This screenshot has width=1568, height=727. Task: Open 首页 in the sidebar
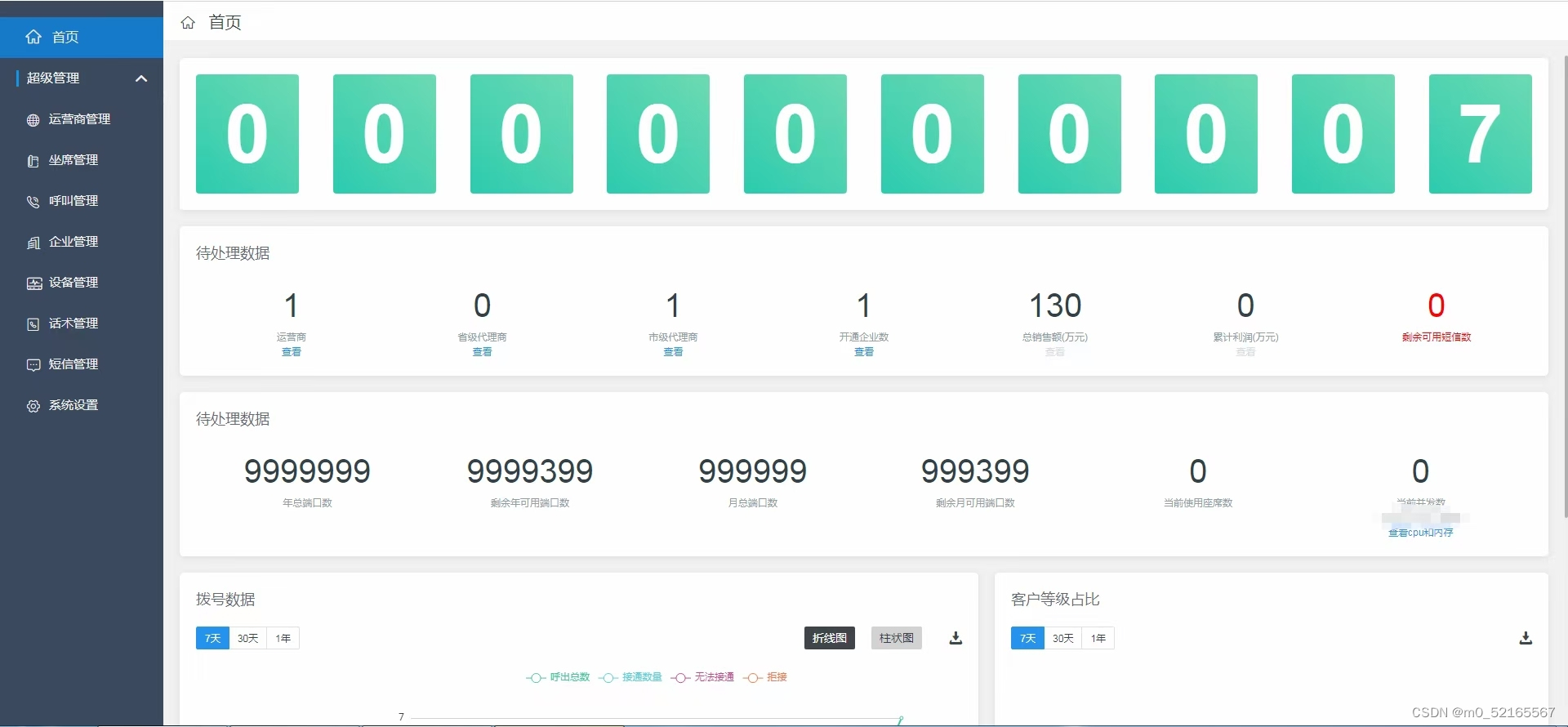tap(82, 37)
